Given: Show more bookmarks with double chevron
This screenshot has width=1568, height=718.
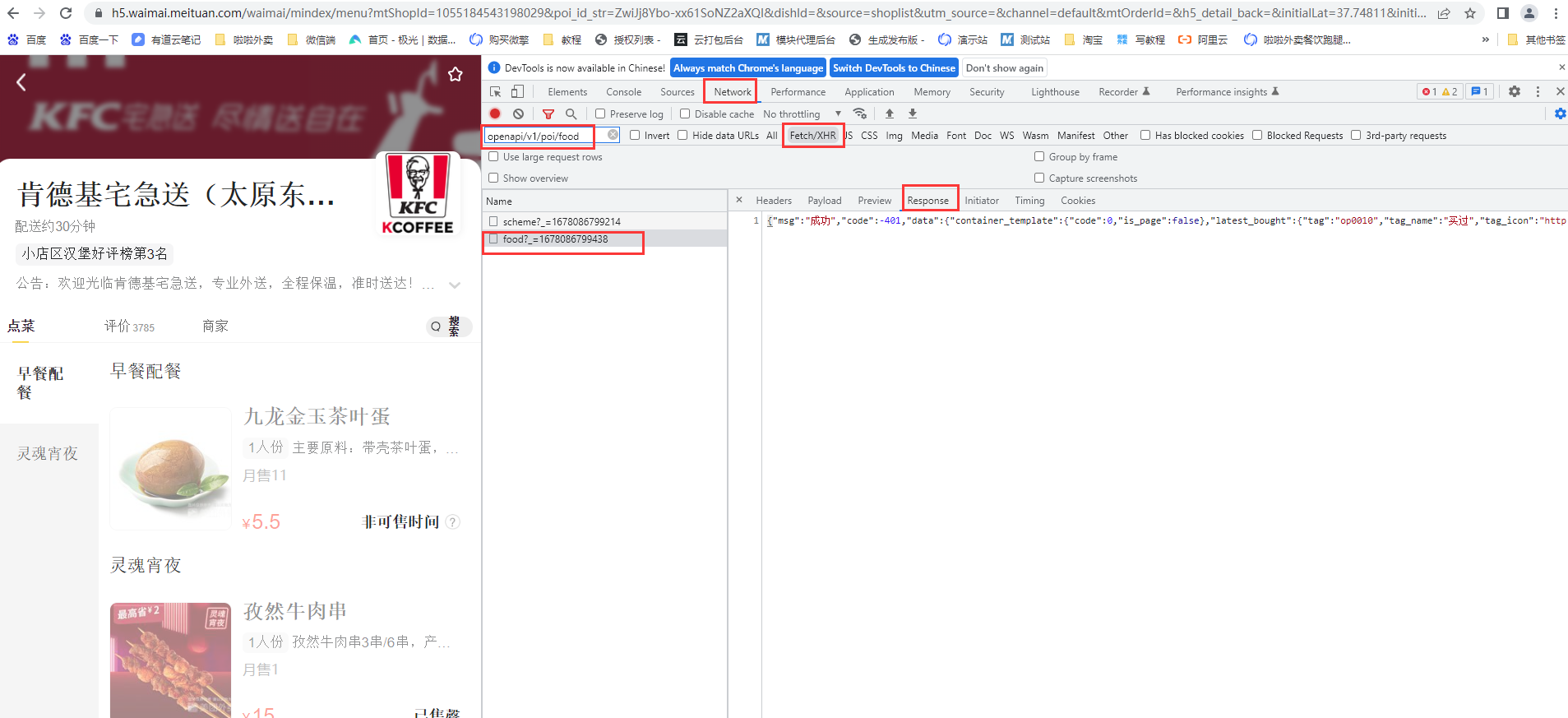Looking at the screenshot, I should pos(1486,39).
